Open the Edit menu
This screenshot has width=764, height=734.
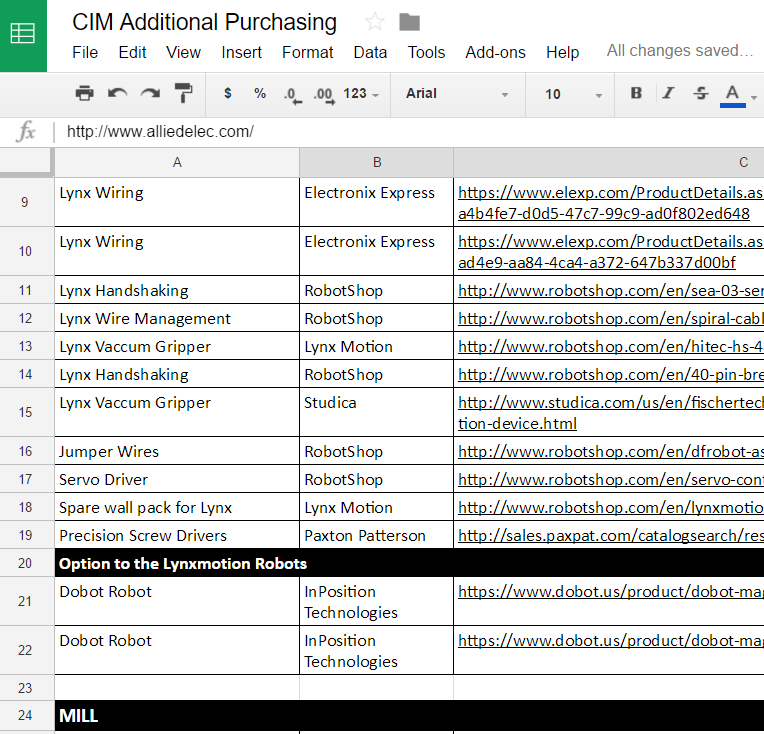(x=132, y=52)
